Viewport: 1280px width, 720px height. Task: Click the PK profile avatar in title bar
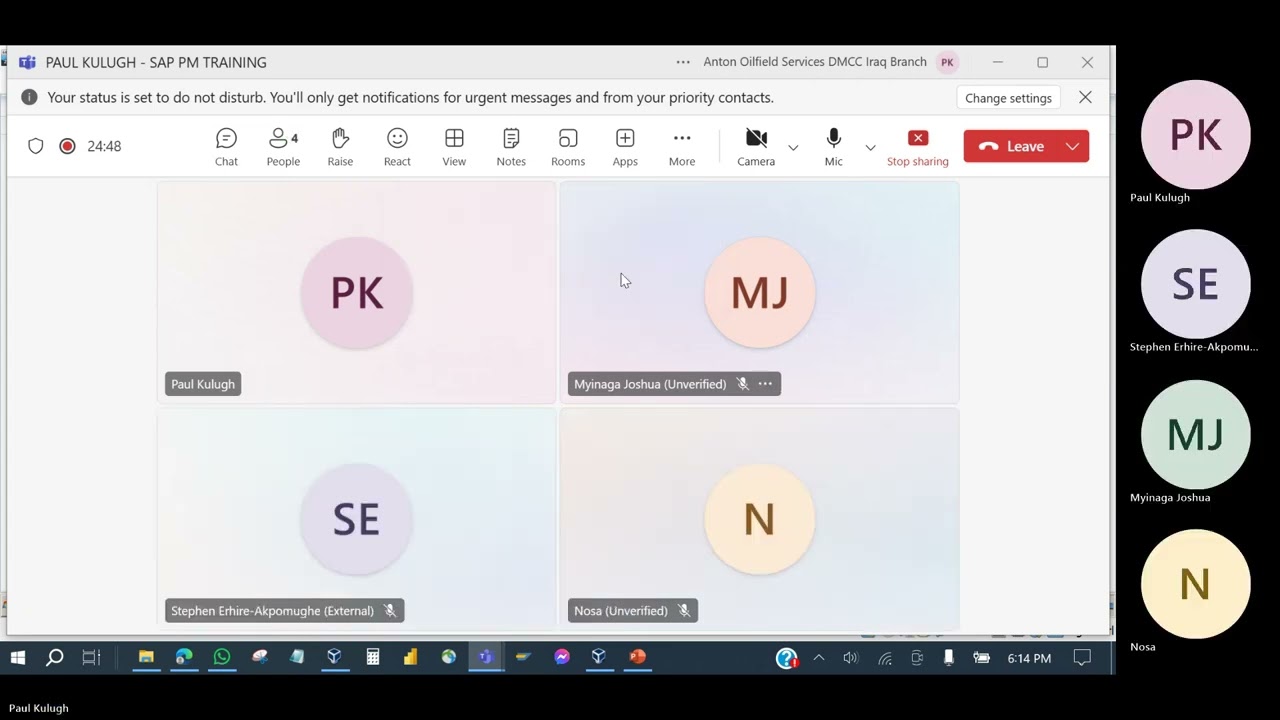coord(947,62)
